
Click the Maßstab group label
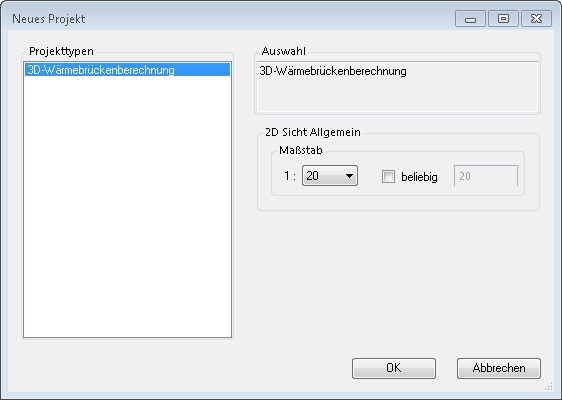point(301,150)
